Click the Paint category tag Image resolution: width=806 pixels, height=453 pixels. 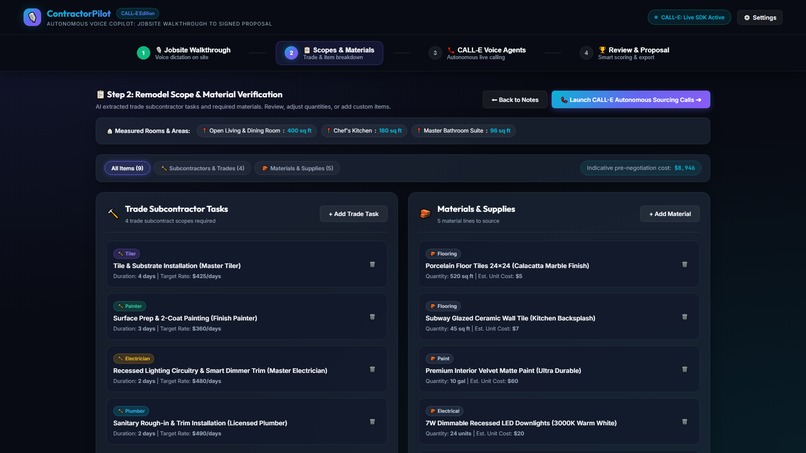tap(439, 358)
